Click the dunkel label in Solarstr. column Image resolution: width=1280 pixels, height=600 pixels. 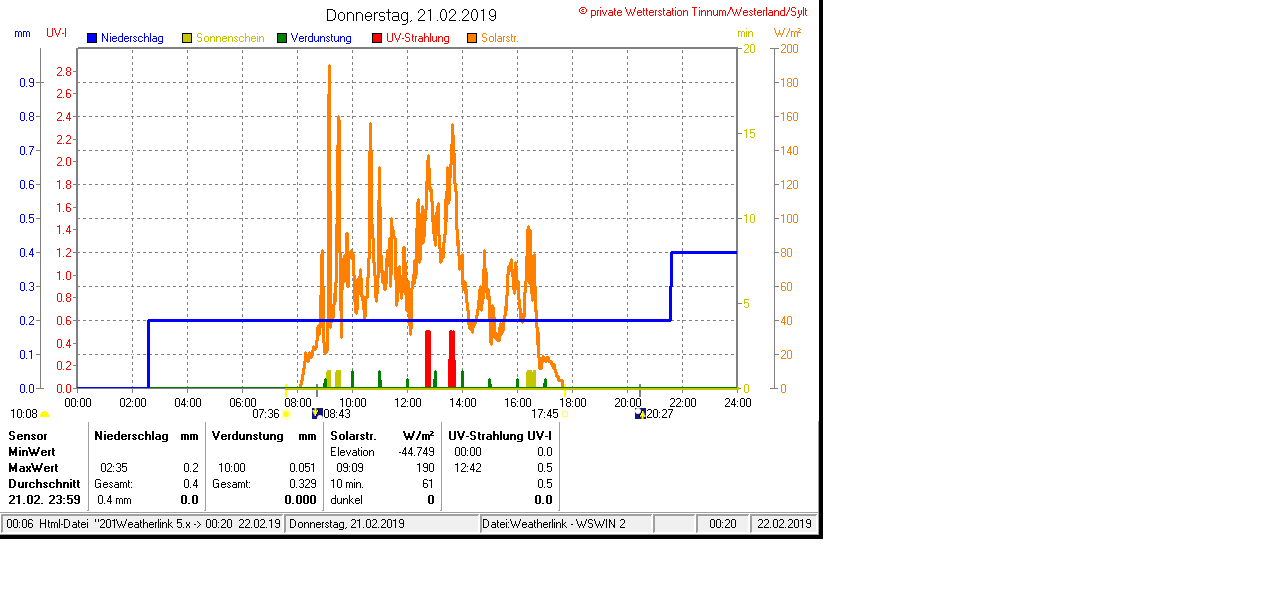pos(346,500)
